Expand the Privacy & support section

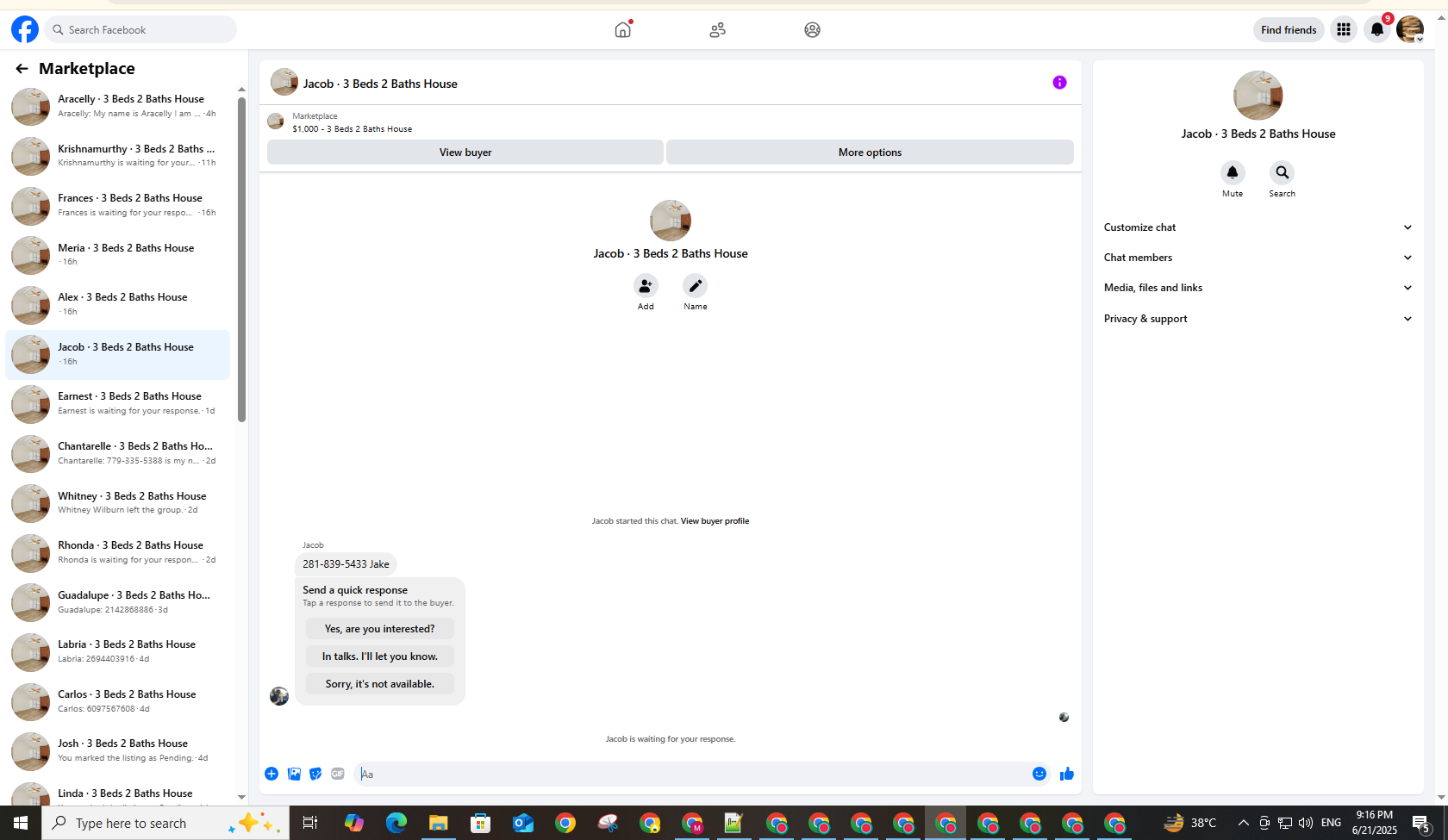click(x=1258, y=319)
